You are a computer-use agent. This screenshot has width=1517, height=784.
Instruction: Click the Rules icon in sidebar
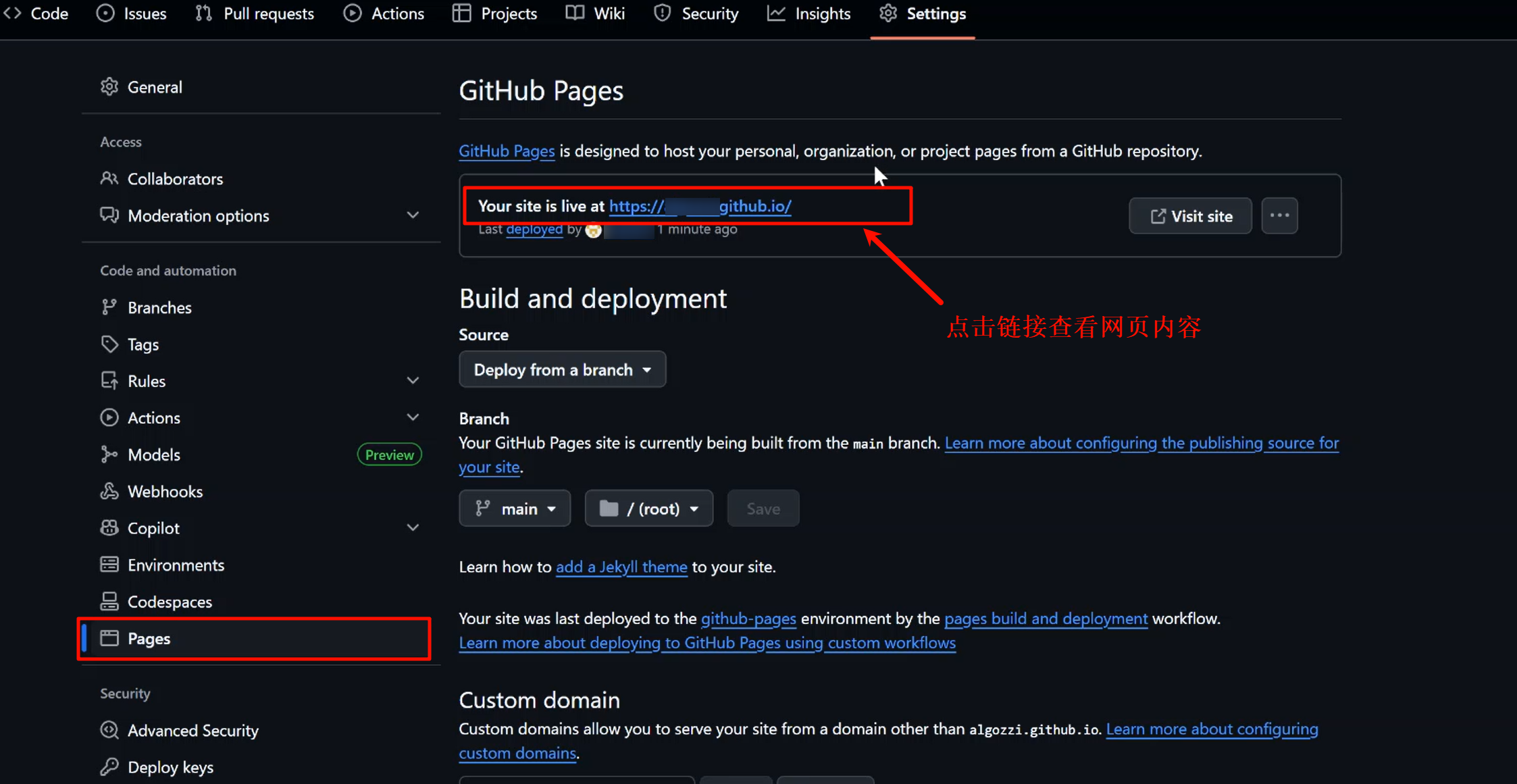coord(109,381)
